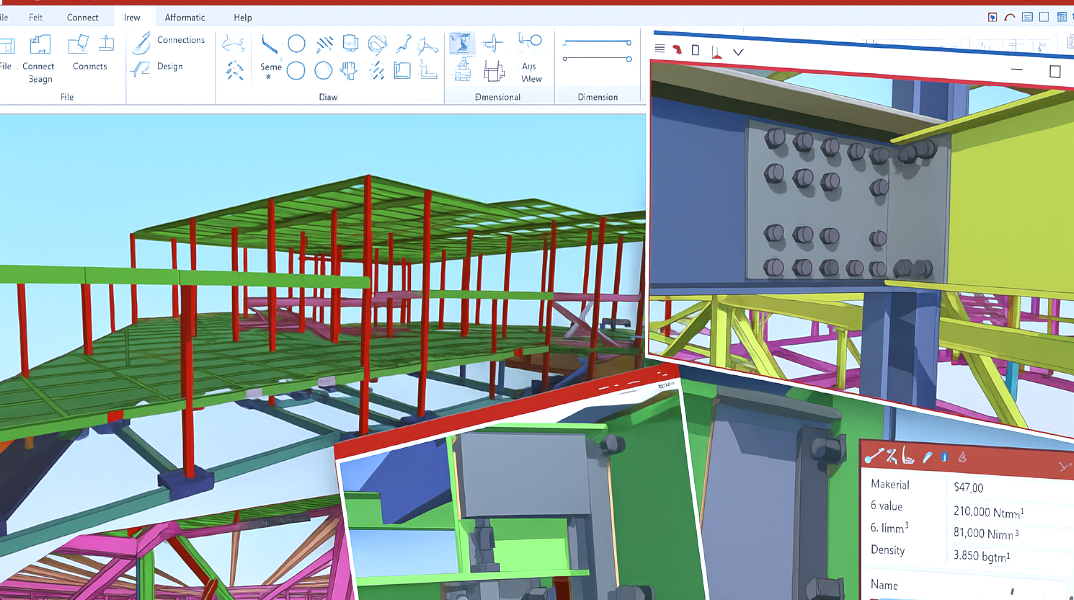Open the Ays Wew tool
Viewport: 1074px width, 600px height.
531,58
